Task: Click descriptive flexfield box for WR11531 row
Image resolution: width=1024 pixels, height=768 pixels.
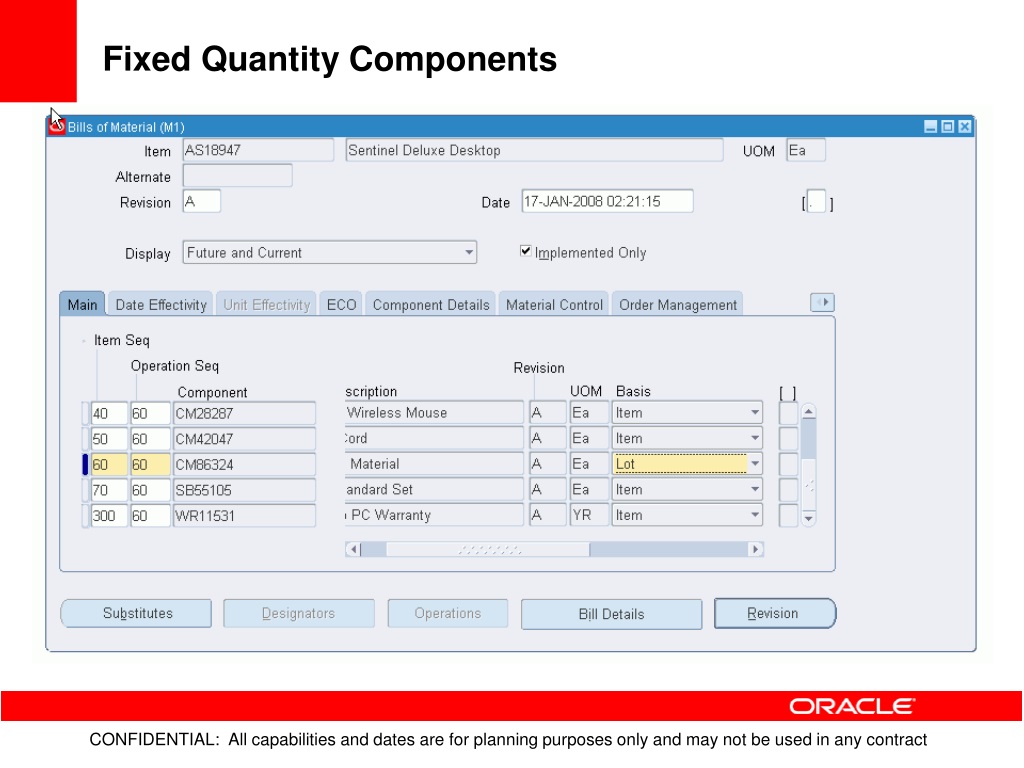Action: [x=788, y=515]
